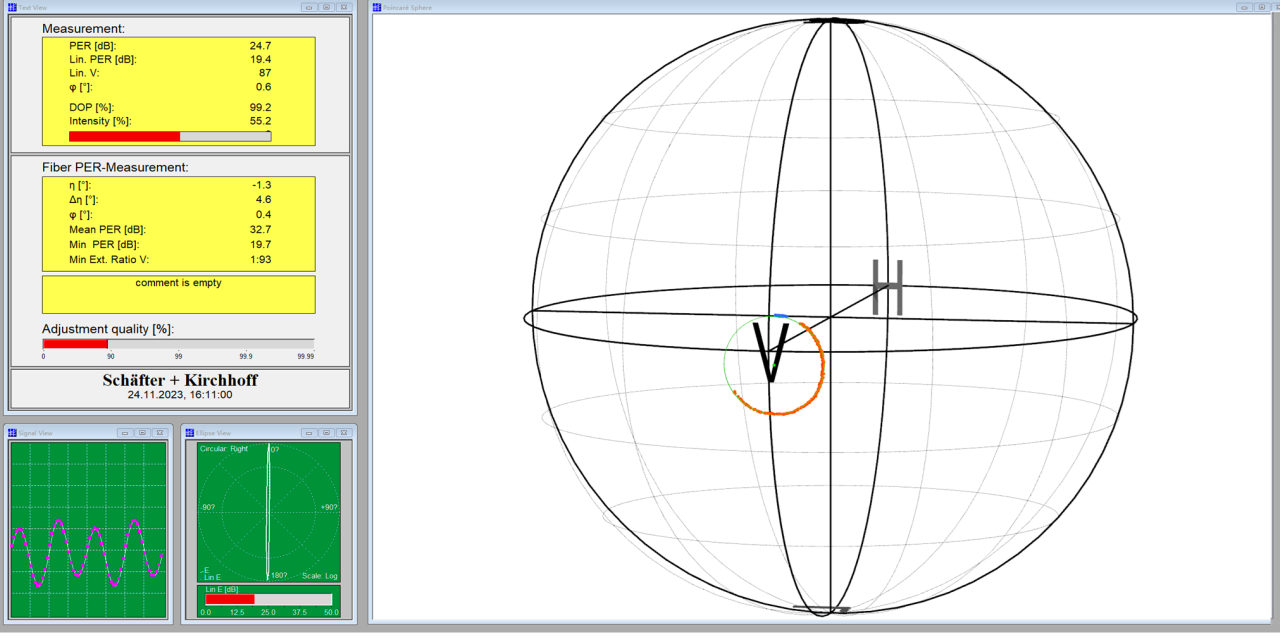Close the Text View window

(343, 7)
